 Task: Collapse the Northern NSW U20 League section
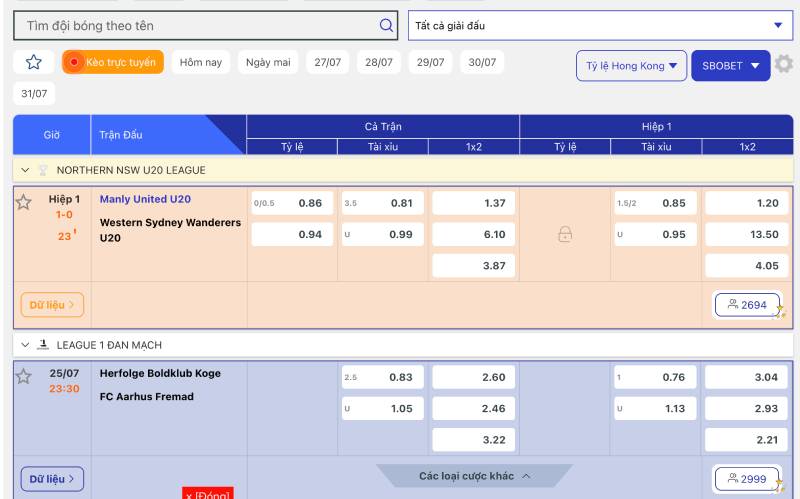(x=25, y=171)
